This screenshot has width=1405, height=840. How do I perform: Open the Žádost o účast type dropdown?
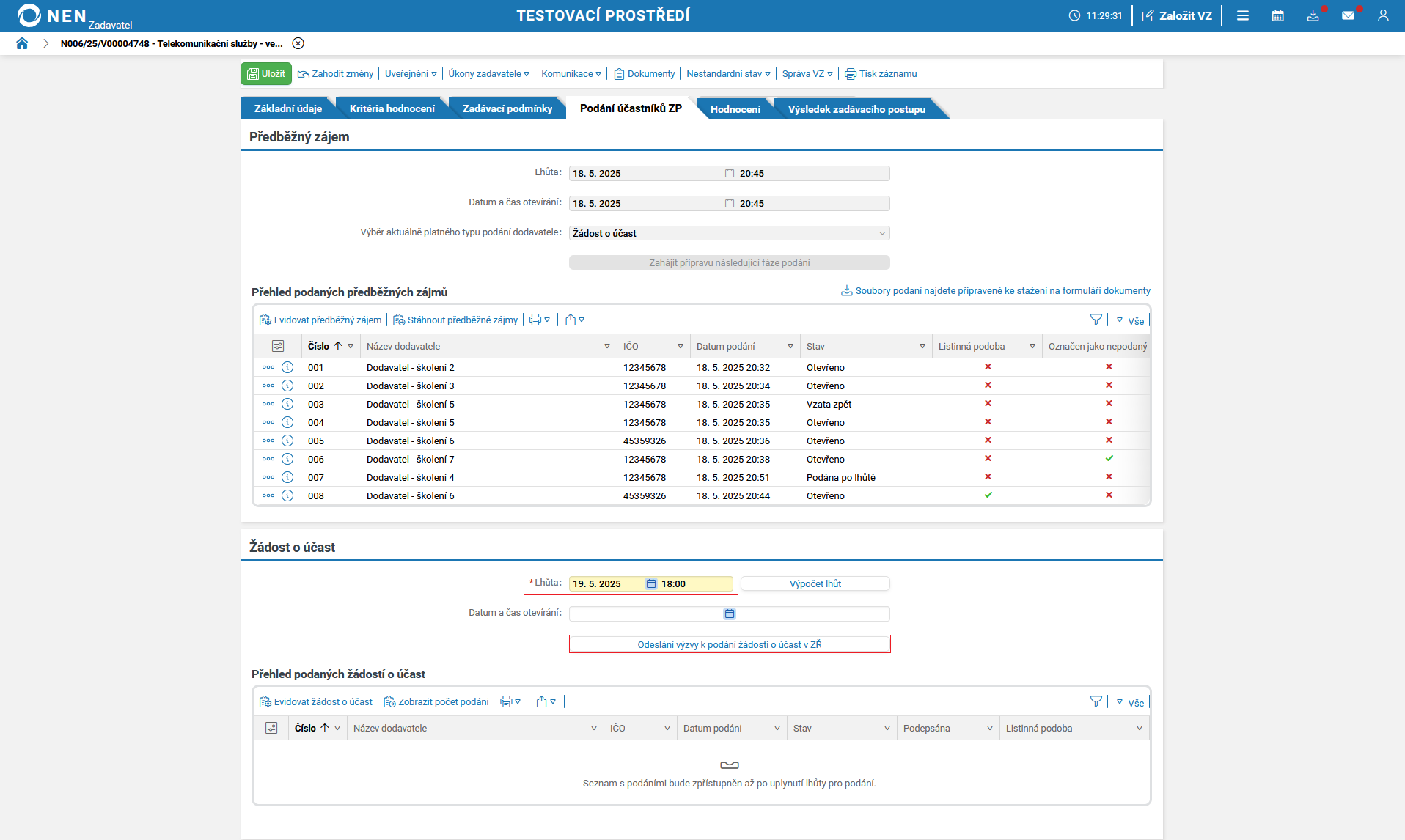pyautogui.click(x=729, y=233)
